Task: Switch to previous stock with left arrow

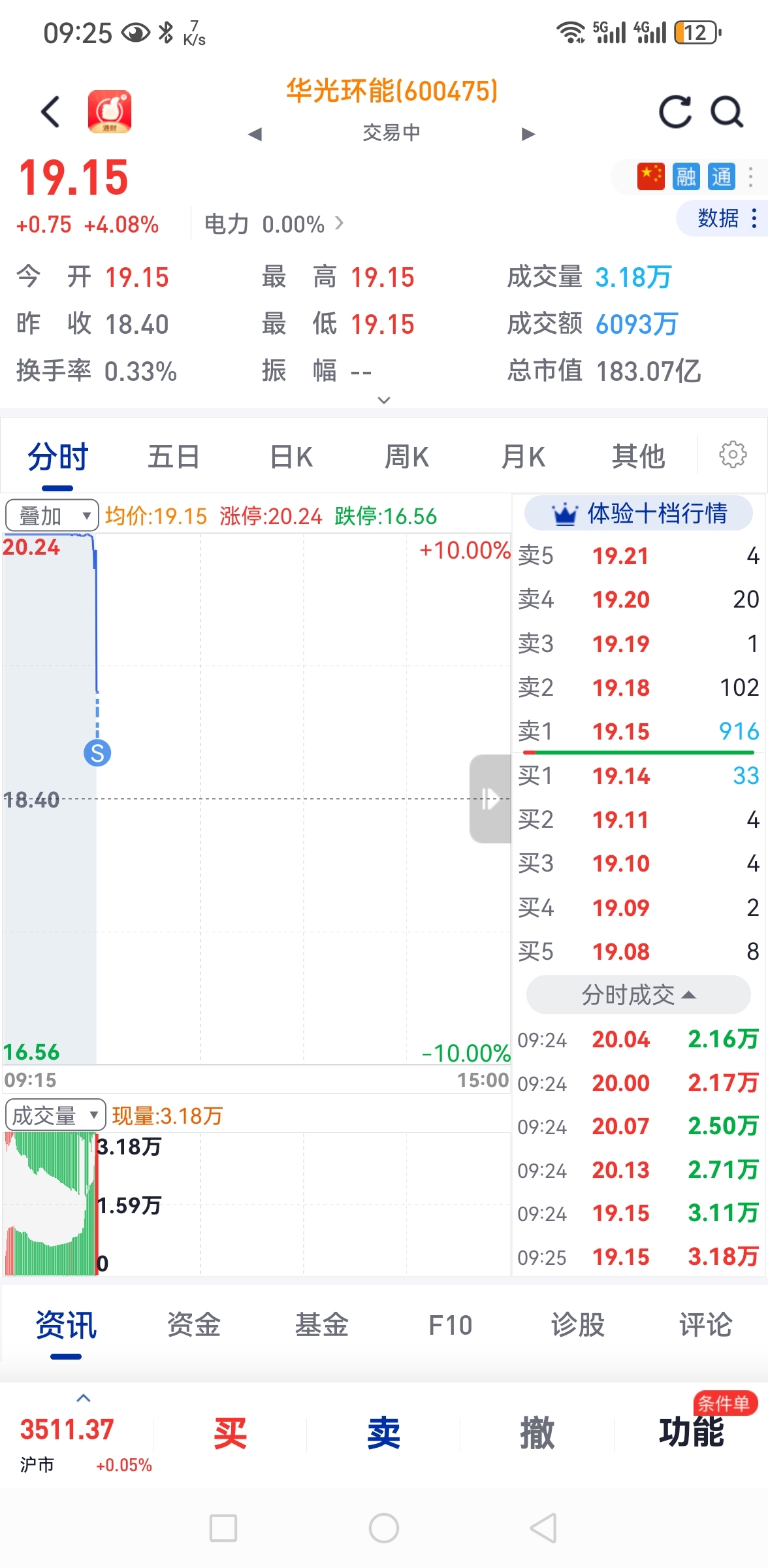Action: pos(255,135)
